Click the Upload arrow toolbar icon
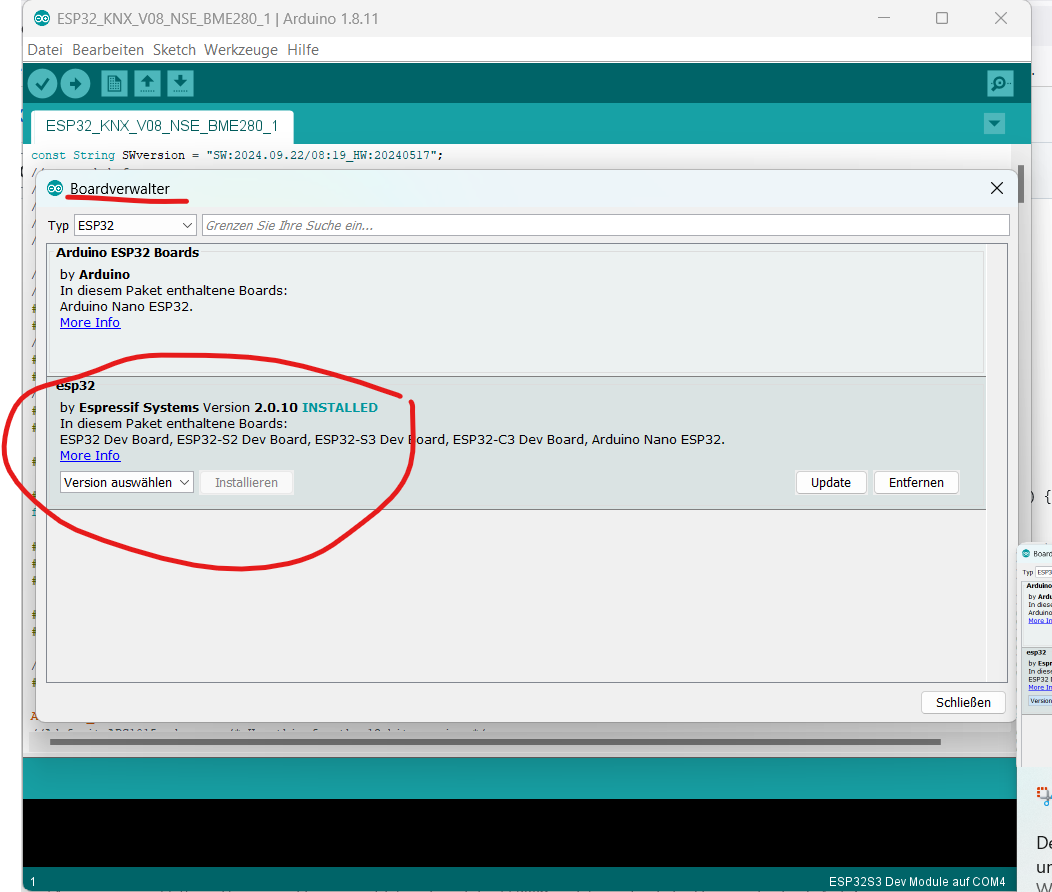The height and width of the screenshot is (892, 1052). tap(75, 84)
